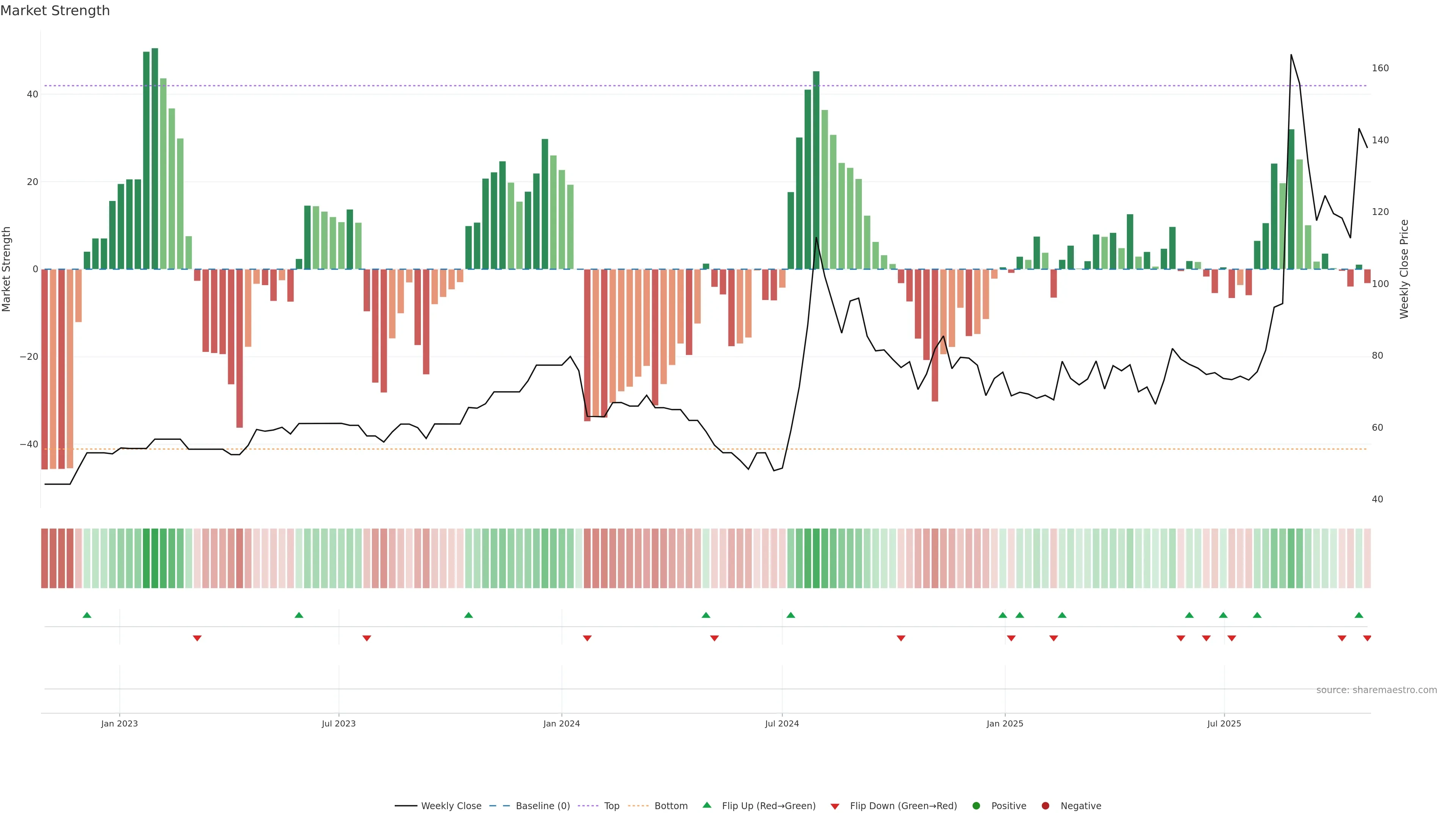Toggle the Flip Down (Green→Red) legend label

point(903,806)
